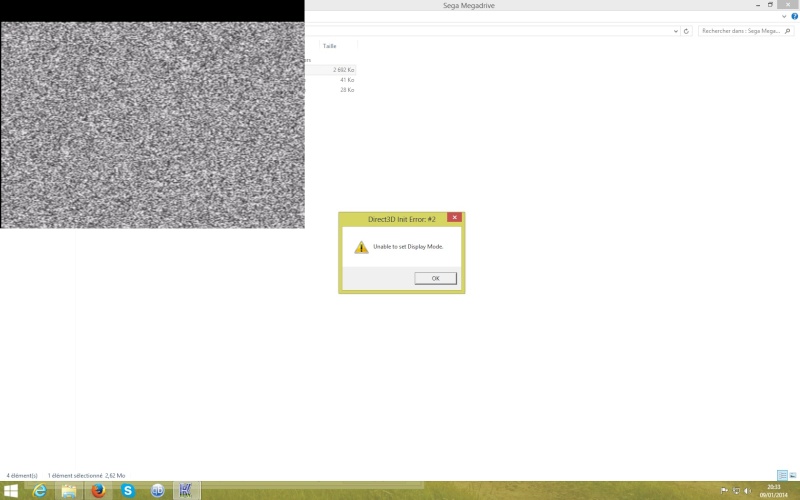Restore down the Sega Megadrive window
Screen dimensions: 800x500
770,5
